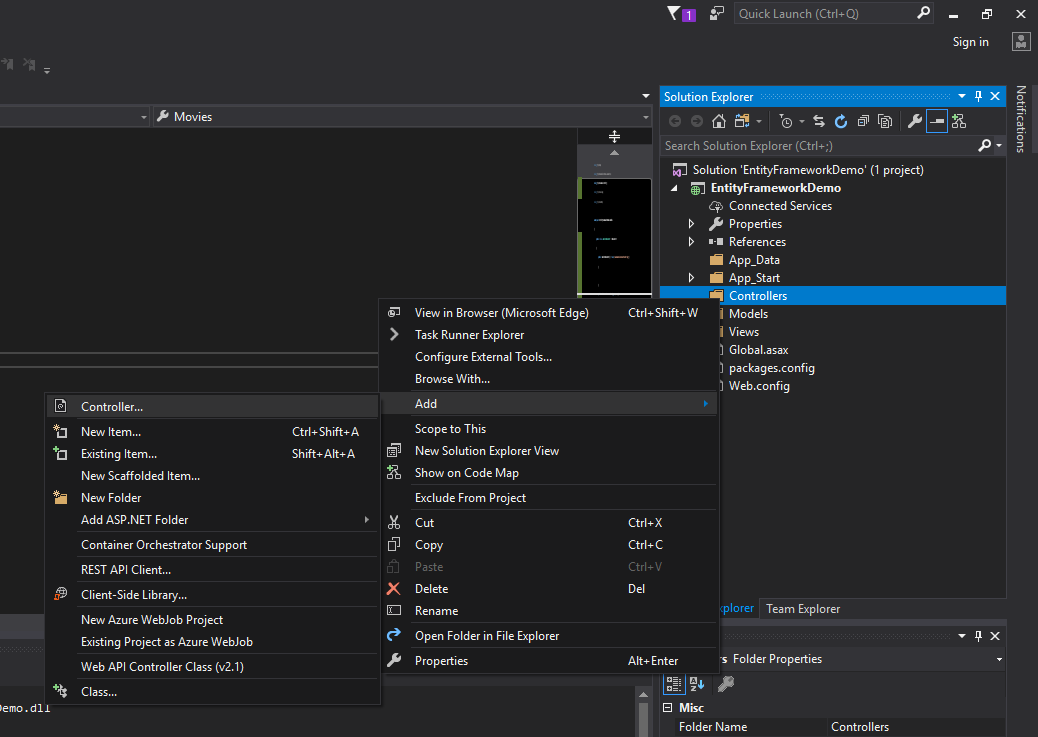Click the split-editor handle above the minimap
1038x737 pixels.
click(614, 136)
